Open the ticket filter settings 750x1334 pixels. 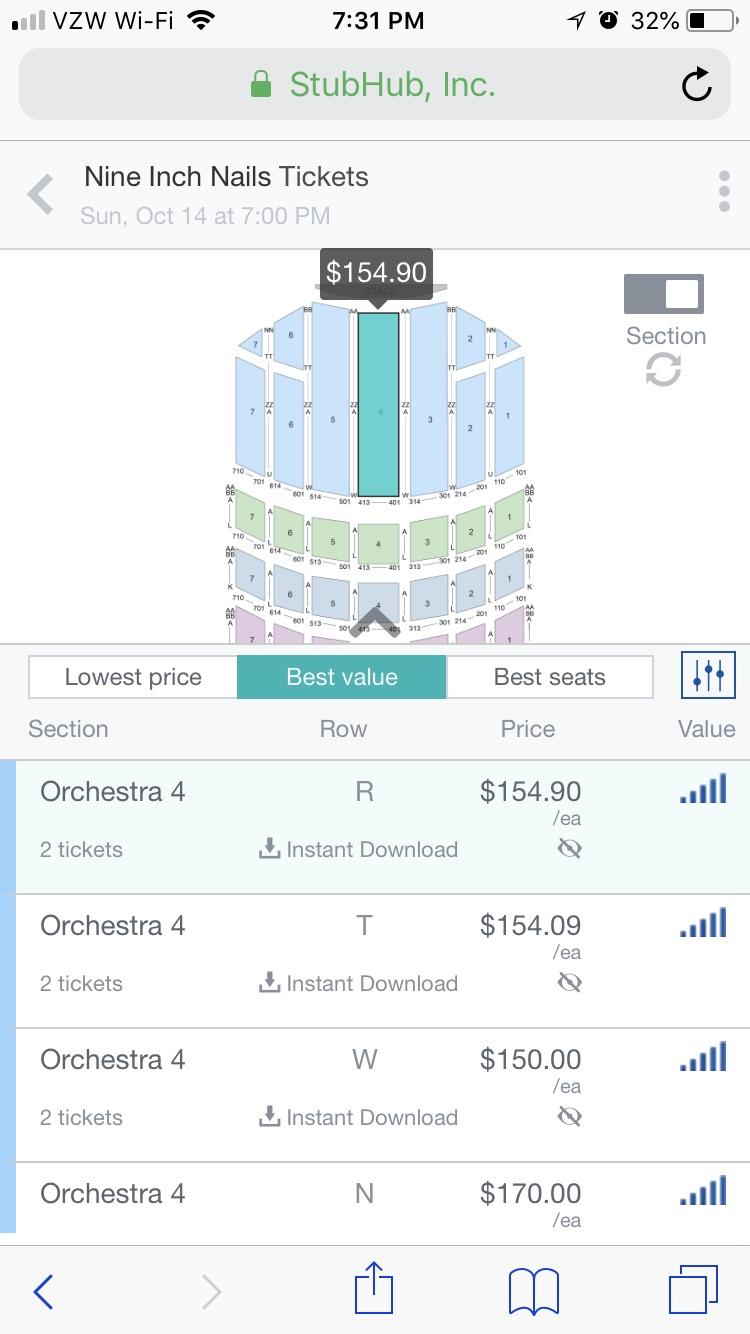708,677
